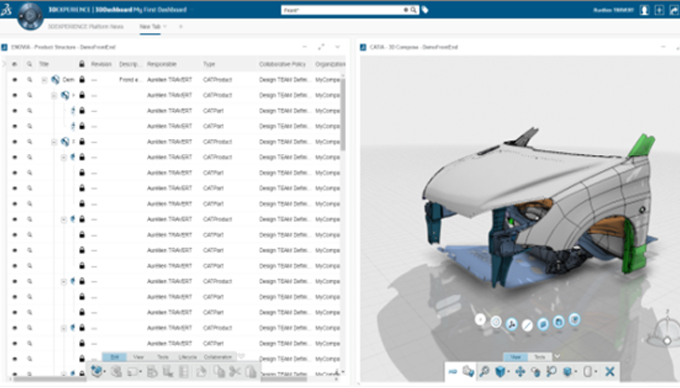Click the Zoom Area magnifier icon
The height and width of the screenshot is (388, 680).
551,372
